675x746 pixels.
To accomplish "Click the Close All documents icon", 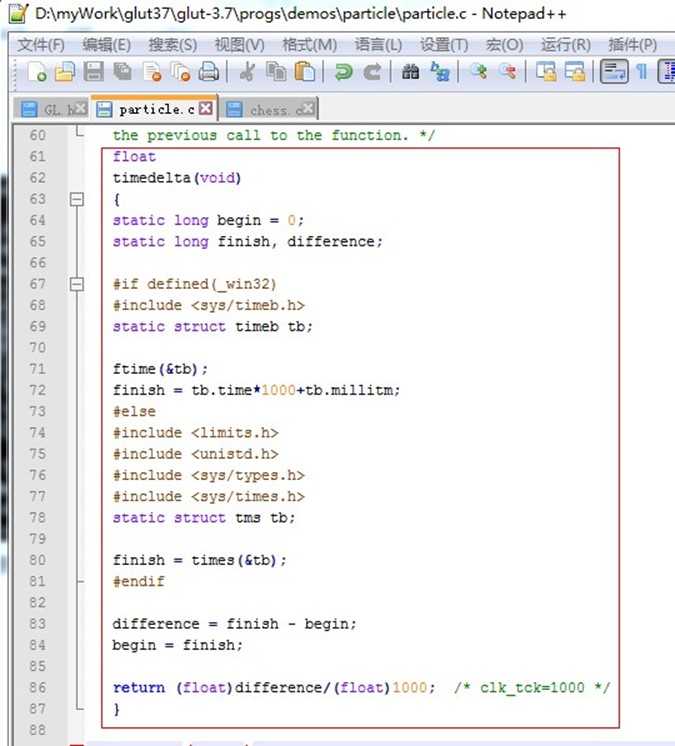I will coord(180,72).
